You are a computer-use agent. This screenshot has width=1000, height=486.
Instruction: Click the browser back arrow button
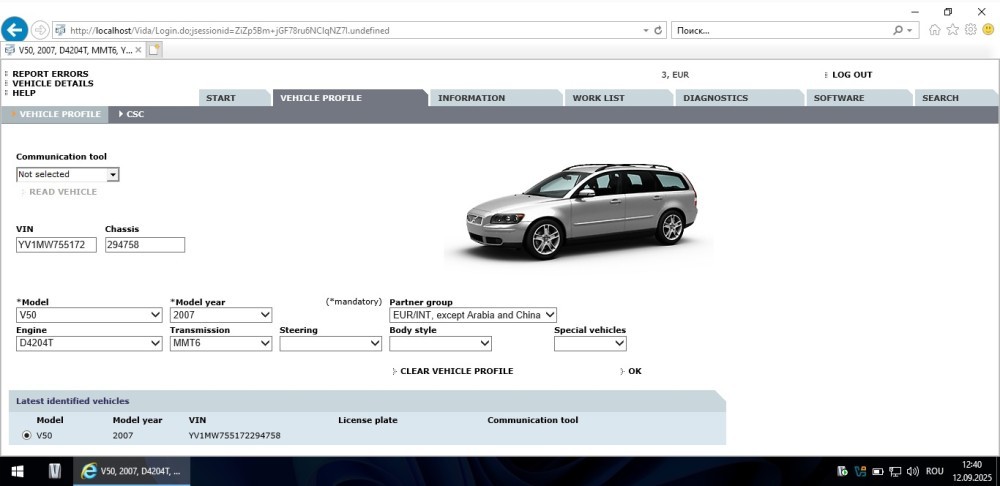14,30
